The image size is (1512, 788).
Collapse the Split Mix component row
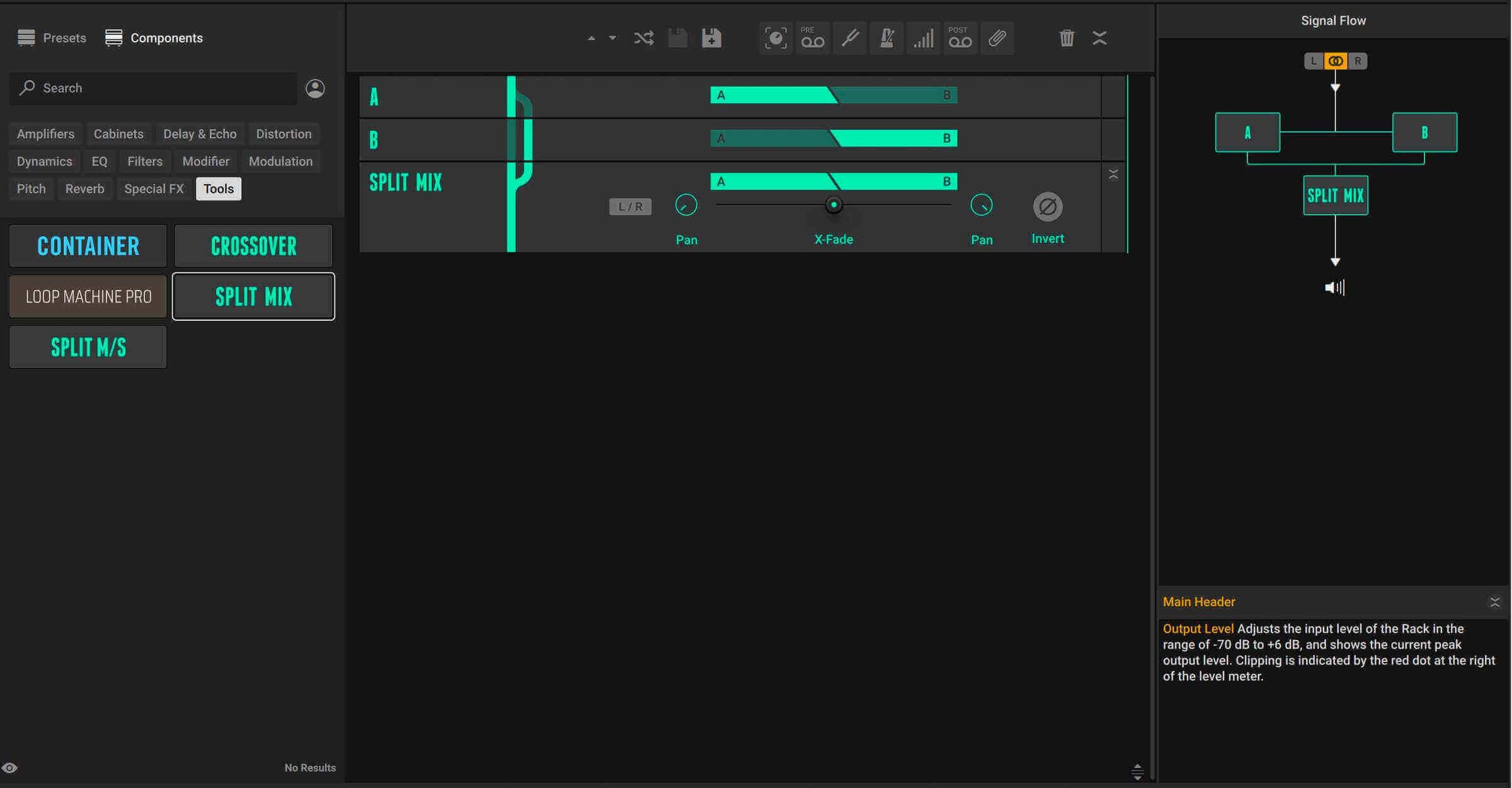tap(1113, 175)
